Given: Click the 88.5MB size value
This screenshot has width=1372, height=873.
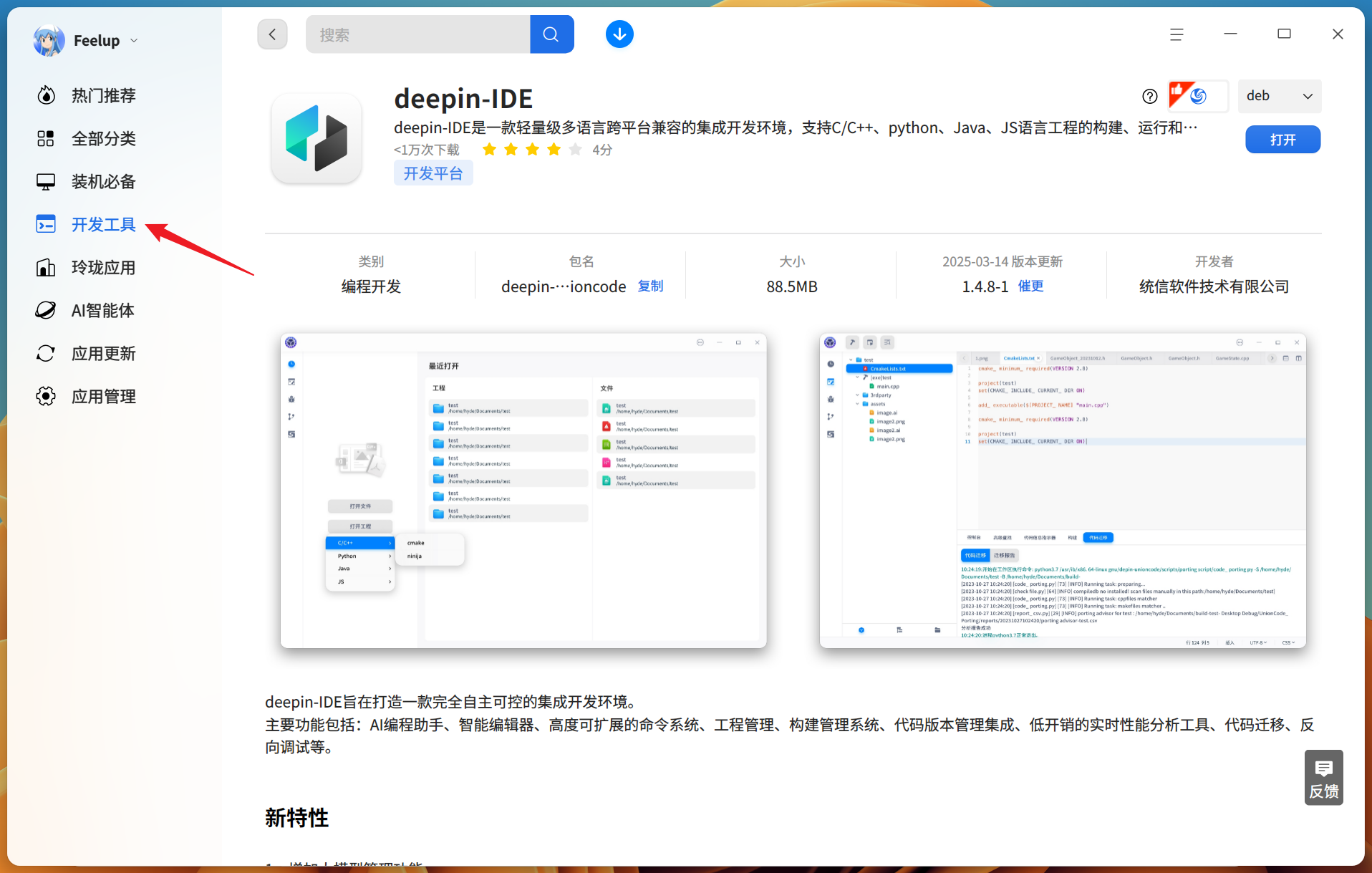Looking at the screenshot, I should [x=792, y=286].
